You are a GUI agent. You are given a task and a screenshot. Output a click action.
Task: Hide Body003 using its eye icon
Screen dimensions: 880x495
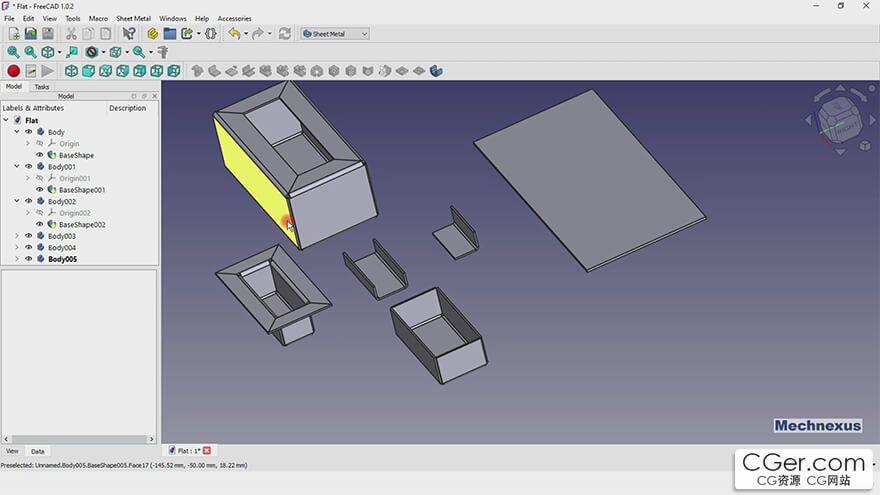pos(28,236)
